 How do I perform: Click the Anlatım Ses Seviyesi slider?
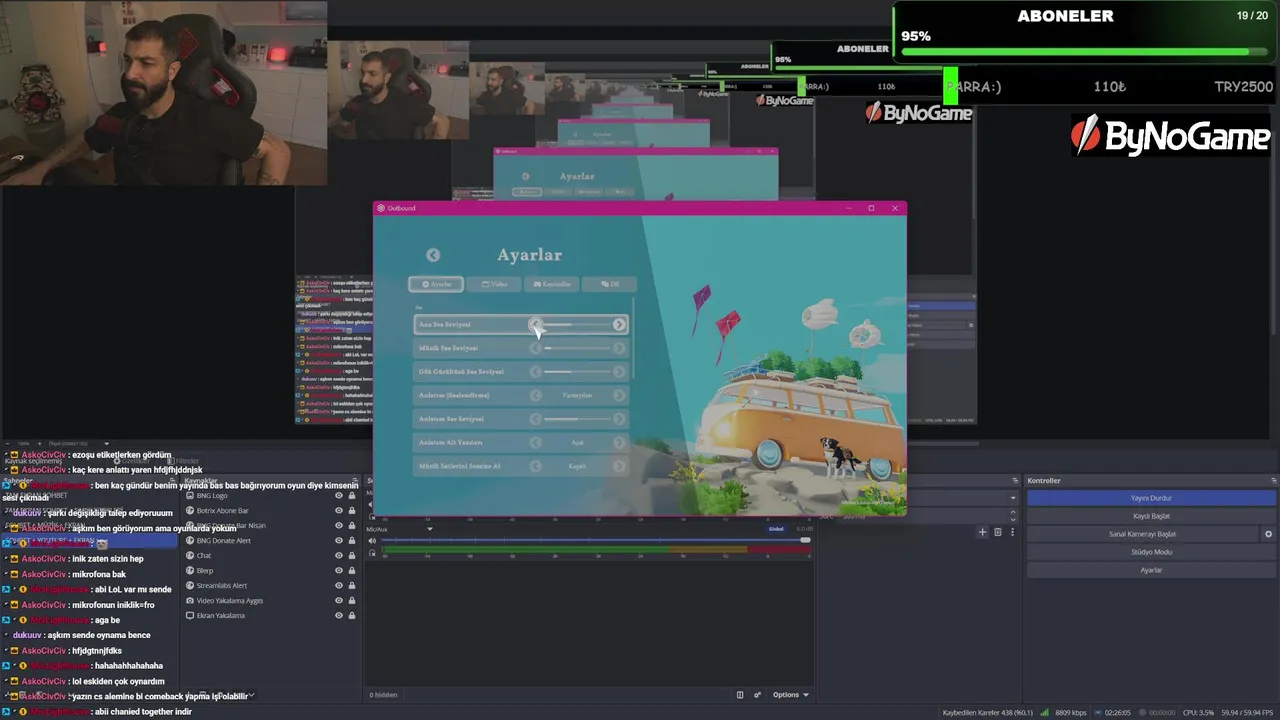577,418
